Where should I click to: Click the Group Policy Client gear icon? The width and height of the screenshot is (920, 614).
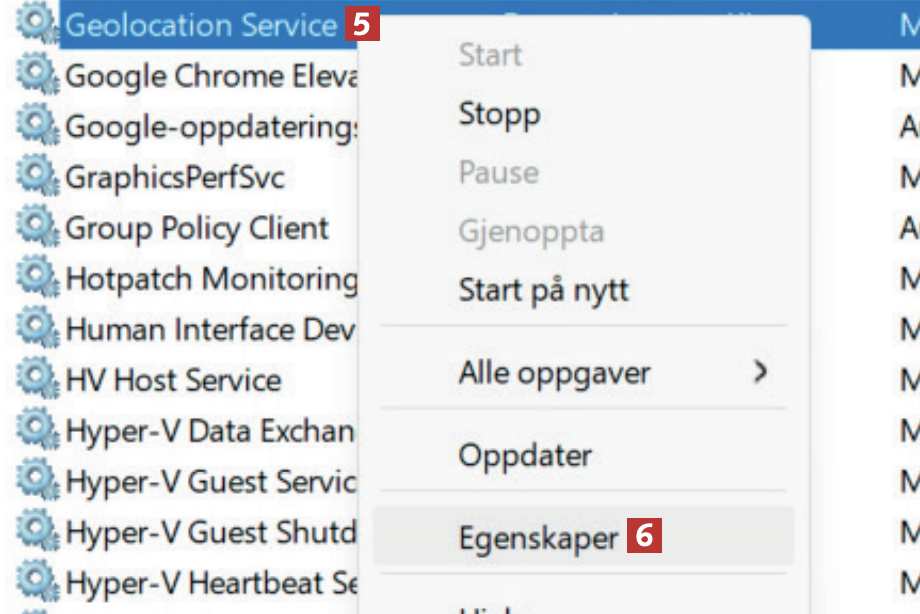tap(37, 228)
